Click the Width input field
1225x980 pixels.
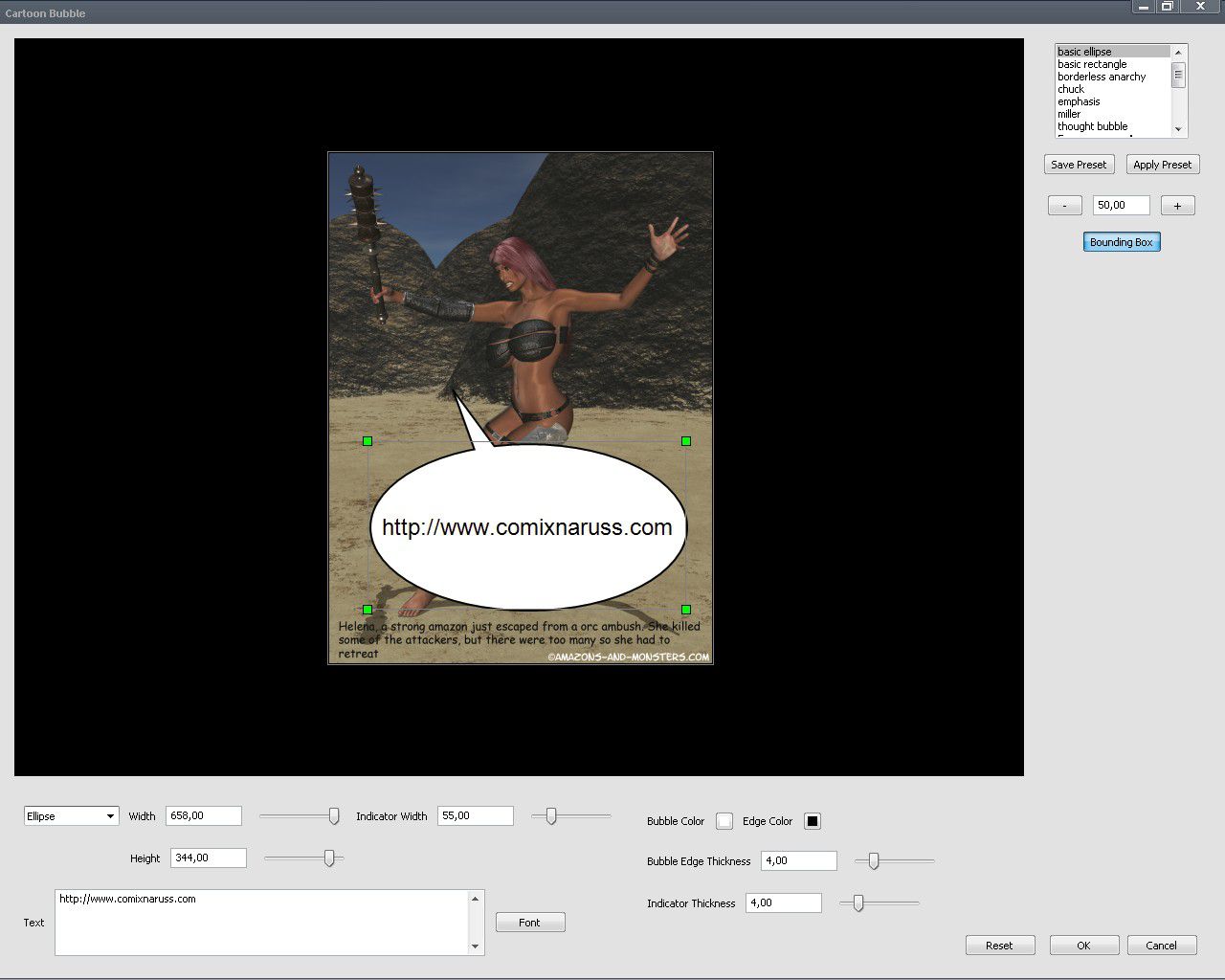click(204, 815)
